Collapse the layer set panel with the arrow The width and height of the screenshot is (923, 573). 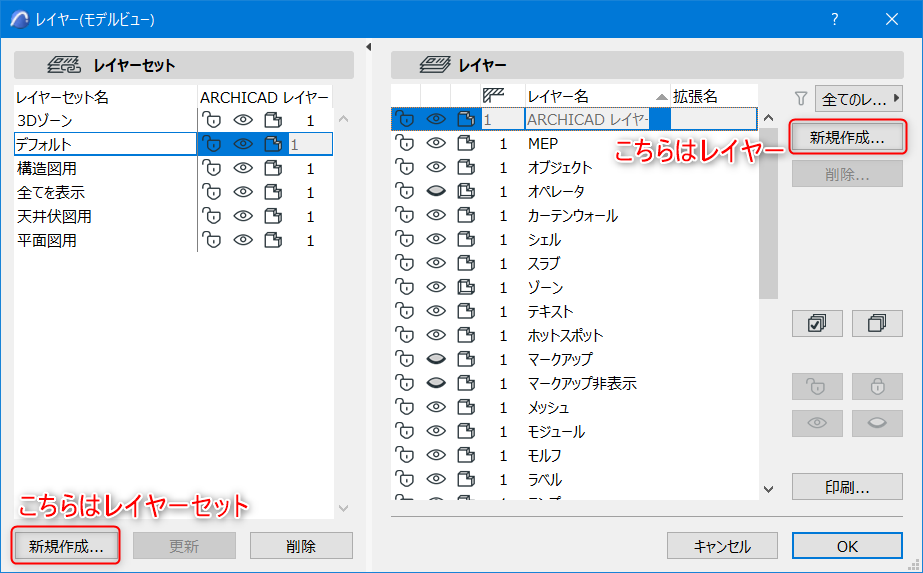coord(368,47)
